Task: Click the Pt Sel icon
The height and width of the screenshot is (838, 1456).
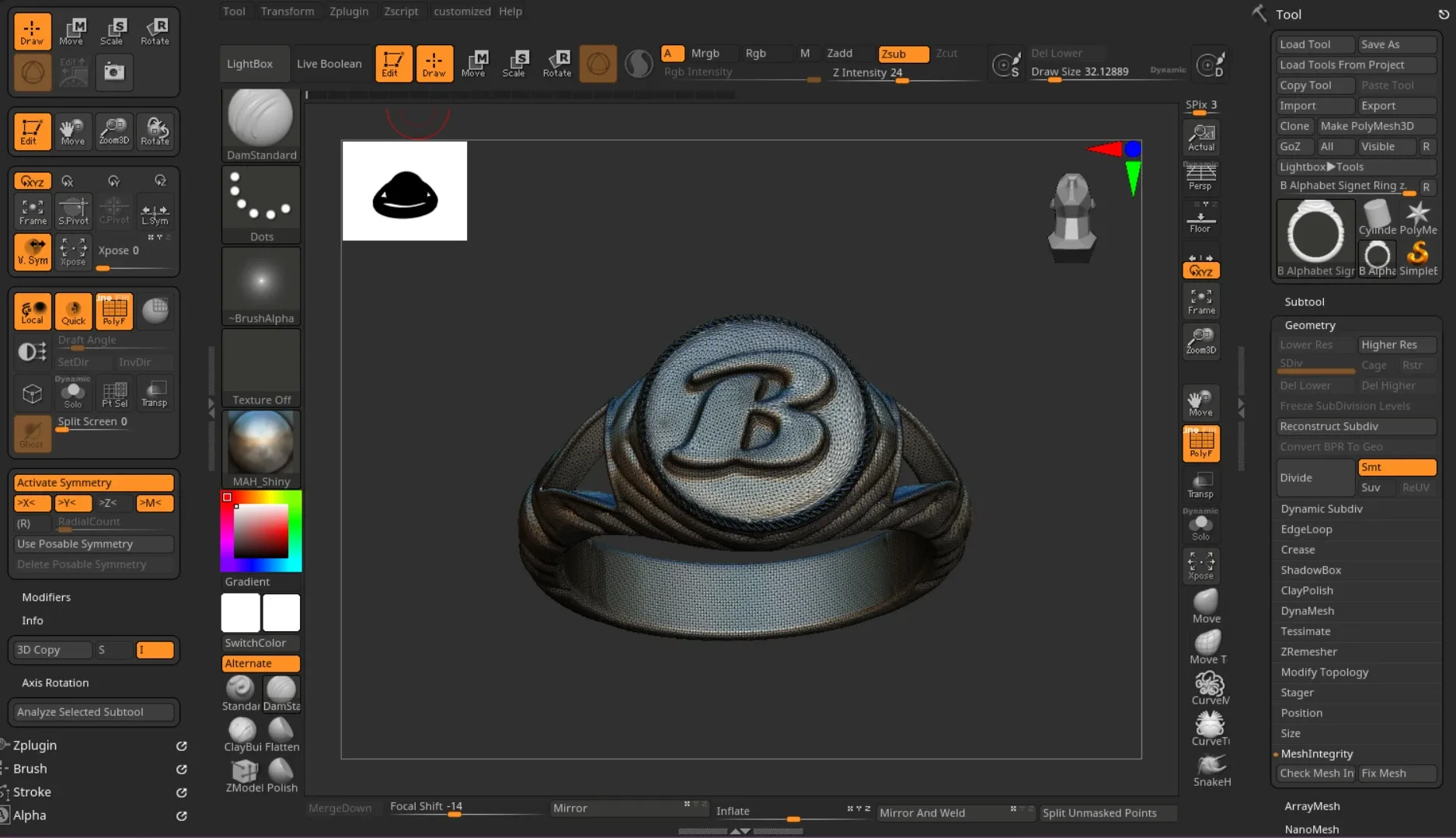Action: pos(114,393)
